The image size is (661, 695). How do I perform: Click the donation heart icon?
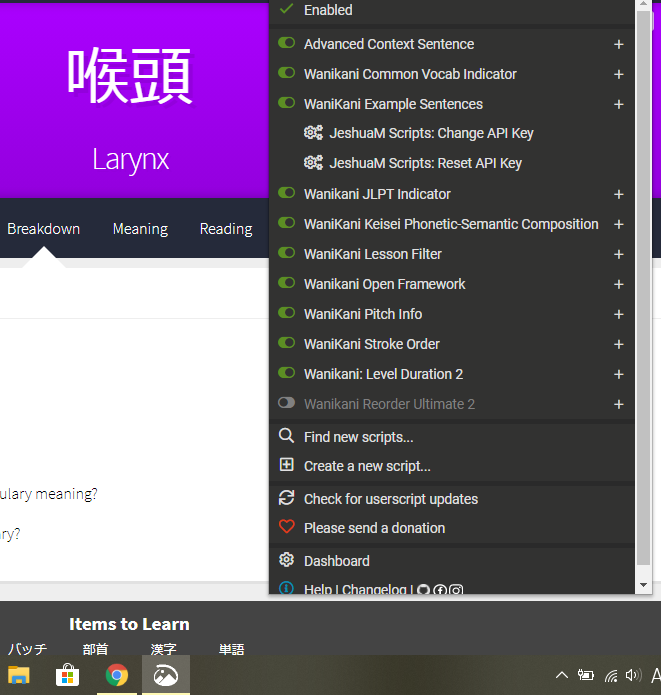[x=286, y=527]
